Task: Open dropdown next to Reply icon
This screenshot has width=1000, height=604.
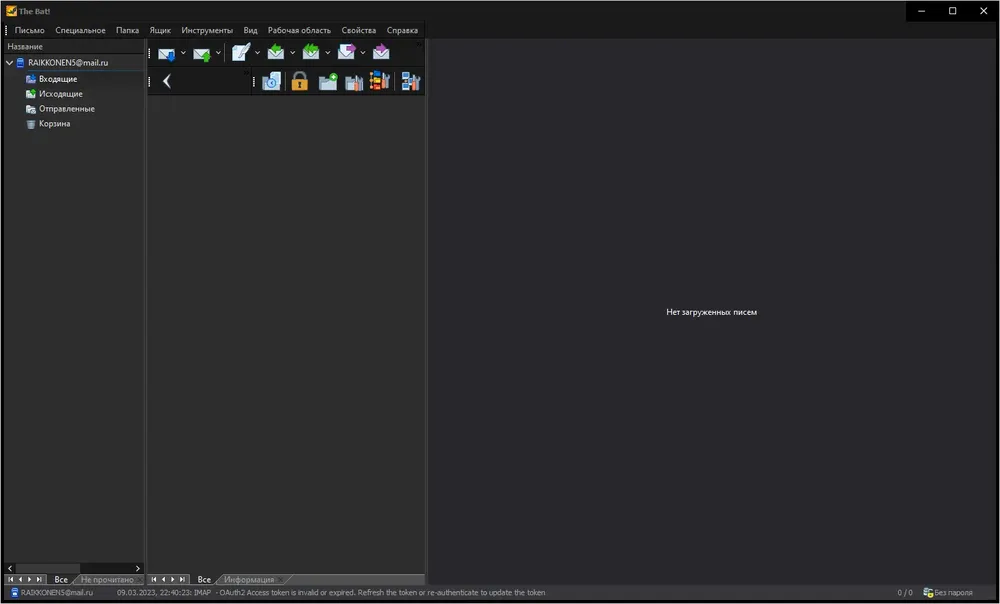Action: (x=292, y=53)
